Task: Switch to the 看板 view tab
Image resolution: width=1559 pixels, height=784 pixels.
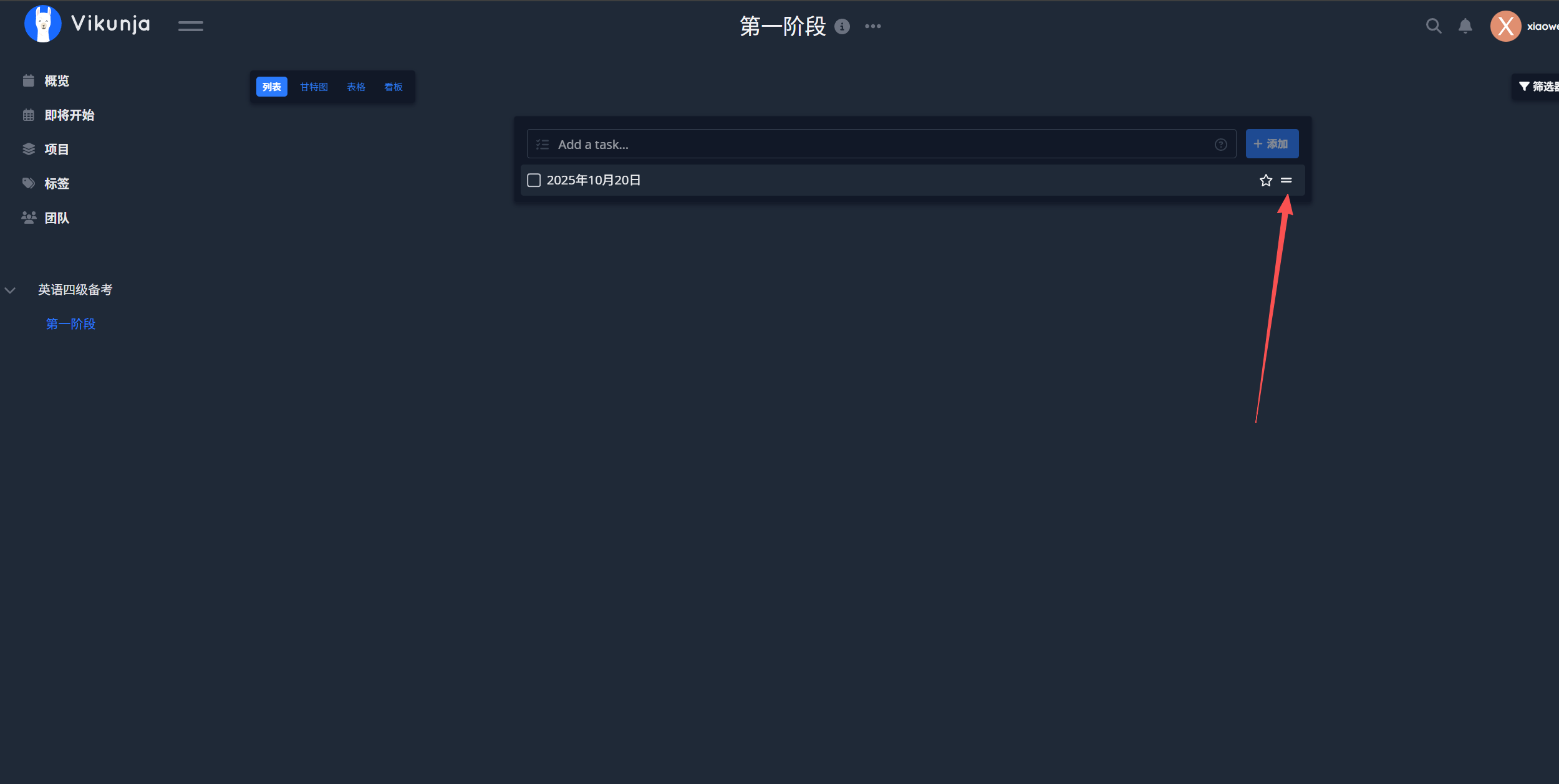Action: [393, 87]
